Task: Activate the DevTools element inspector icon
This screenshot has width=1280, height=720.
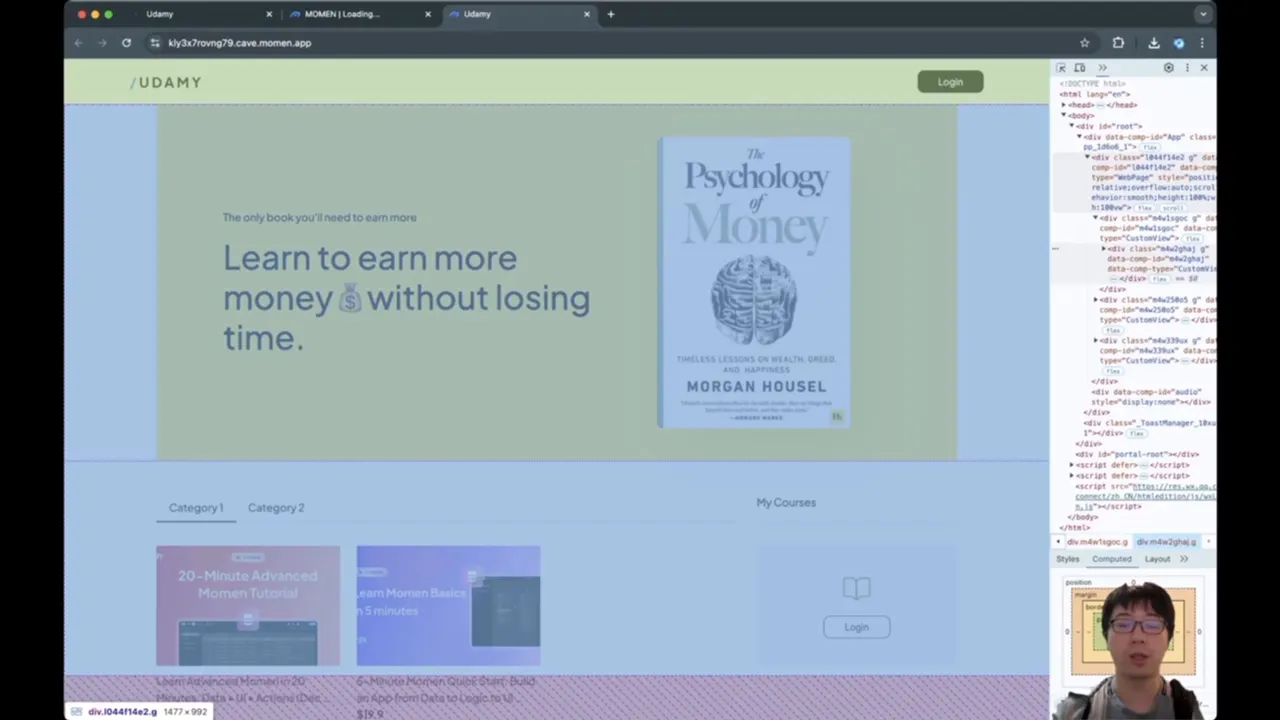Action: point(1061,68)
